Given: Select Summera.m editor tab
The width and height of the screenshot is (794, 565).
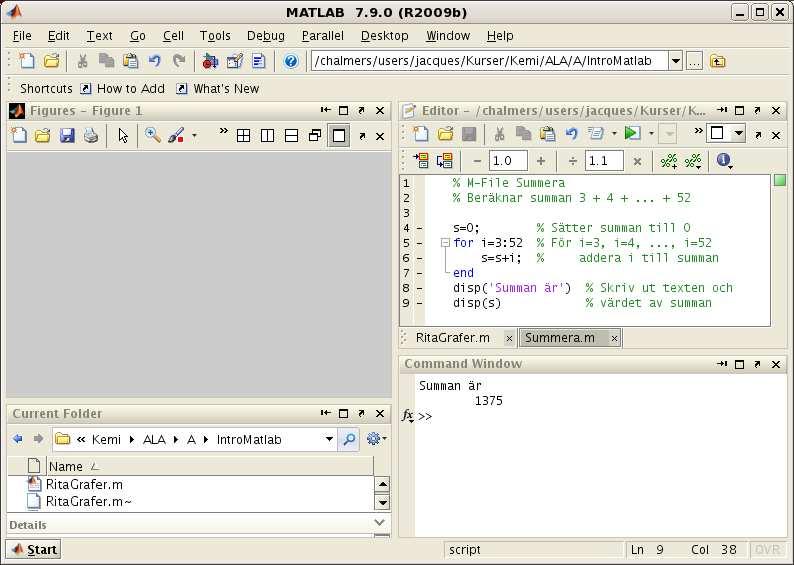Looking at the screenshot, I should (x=560, y=338).
